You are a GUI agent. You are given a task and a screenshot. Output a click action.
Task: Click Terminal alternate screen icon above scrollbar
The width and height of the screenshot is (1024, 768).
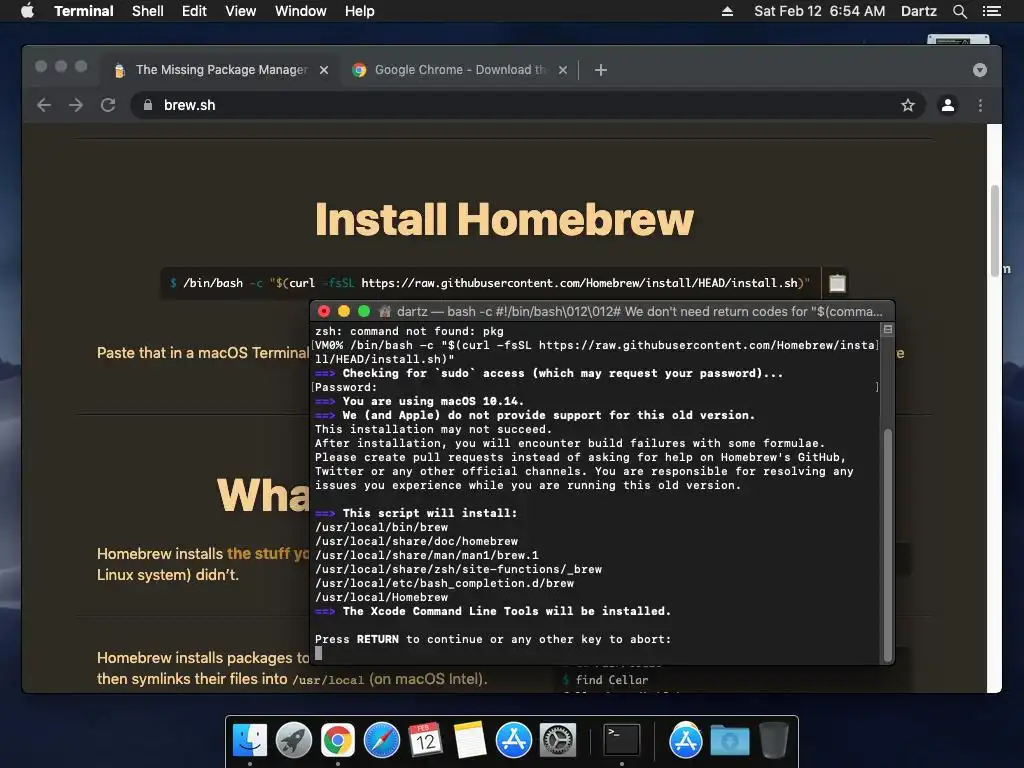pyautogui.click(x=888, y=329)
